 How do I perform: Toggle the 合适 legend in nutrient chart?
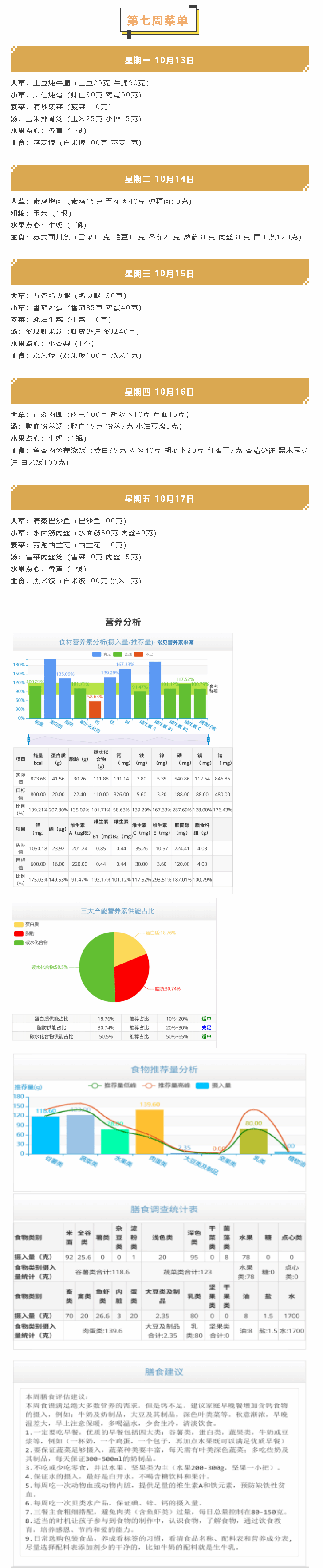point(118,655)
